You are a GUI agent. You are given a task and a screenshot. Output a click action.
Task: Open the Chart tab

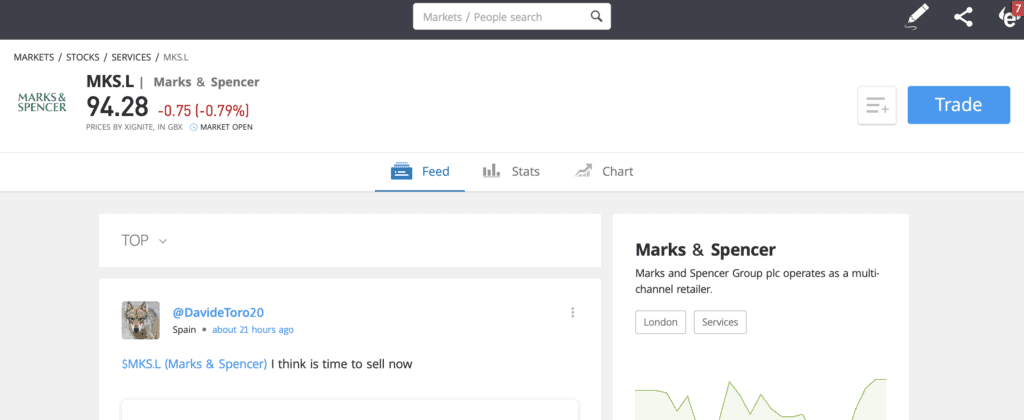(x=604, y=172)
